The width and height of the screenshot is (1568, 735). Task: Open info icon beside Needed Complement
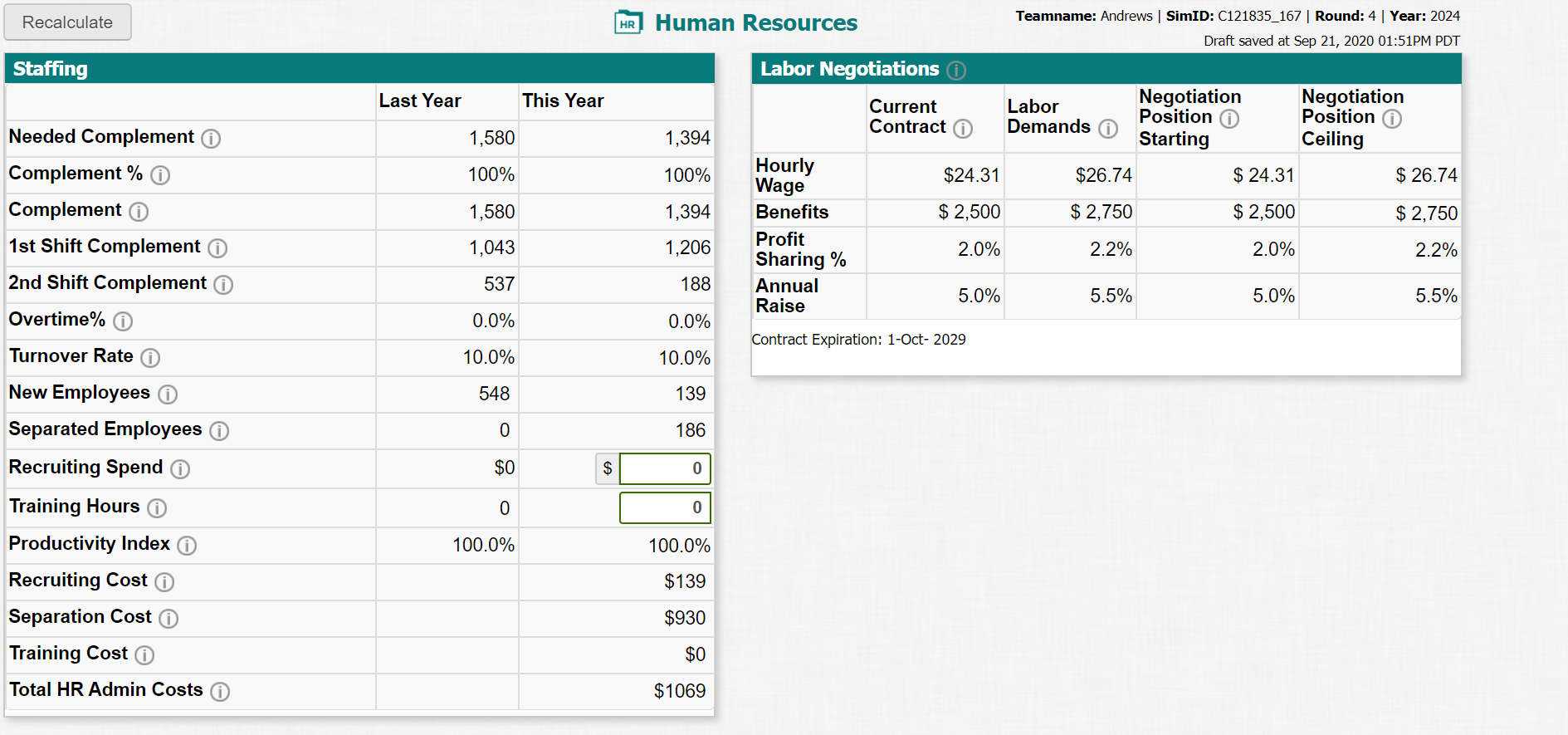coord(211,139)
